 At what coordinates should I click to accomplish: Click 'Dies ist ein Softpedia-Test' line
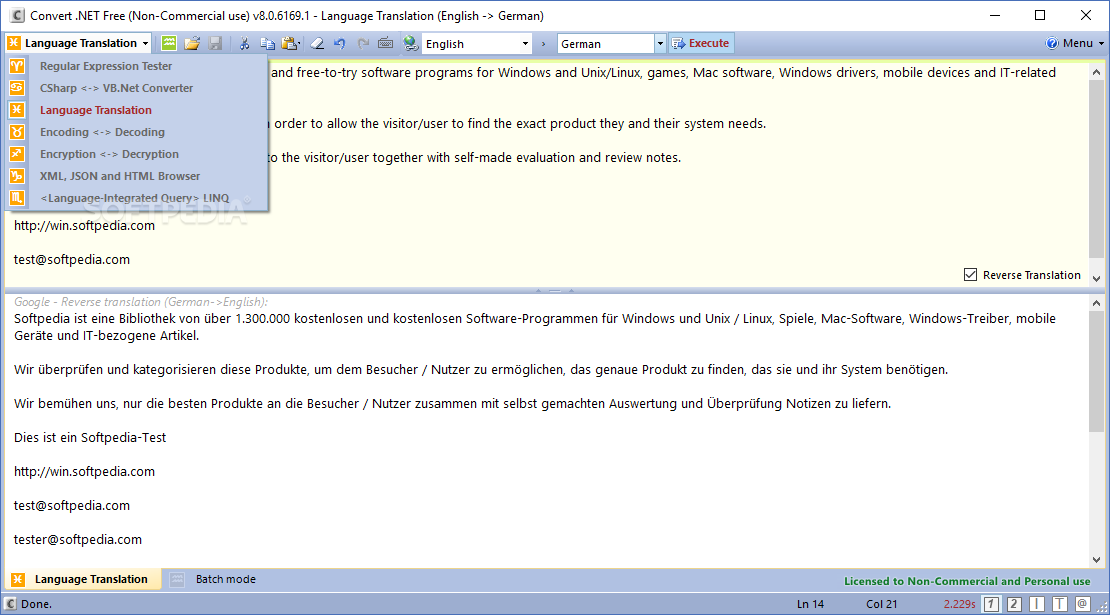pyautogui.click(x=90, y=437)
